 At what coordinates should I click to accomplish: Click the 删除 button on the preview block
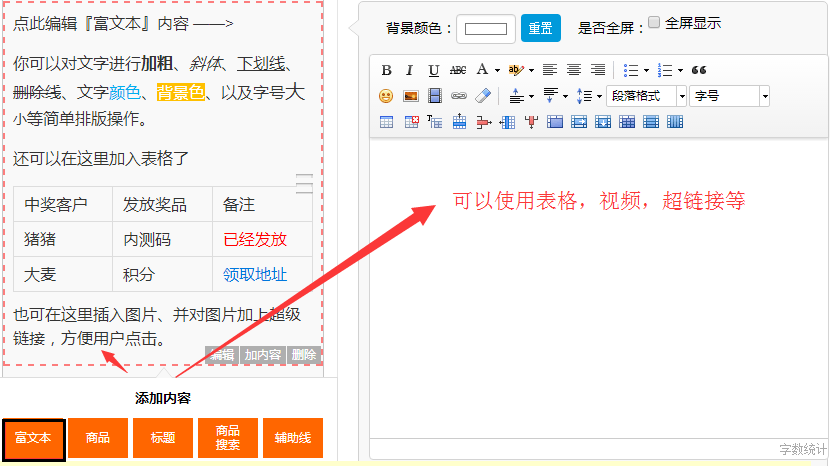tap(304, 355)
